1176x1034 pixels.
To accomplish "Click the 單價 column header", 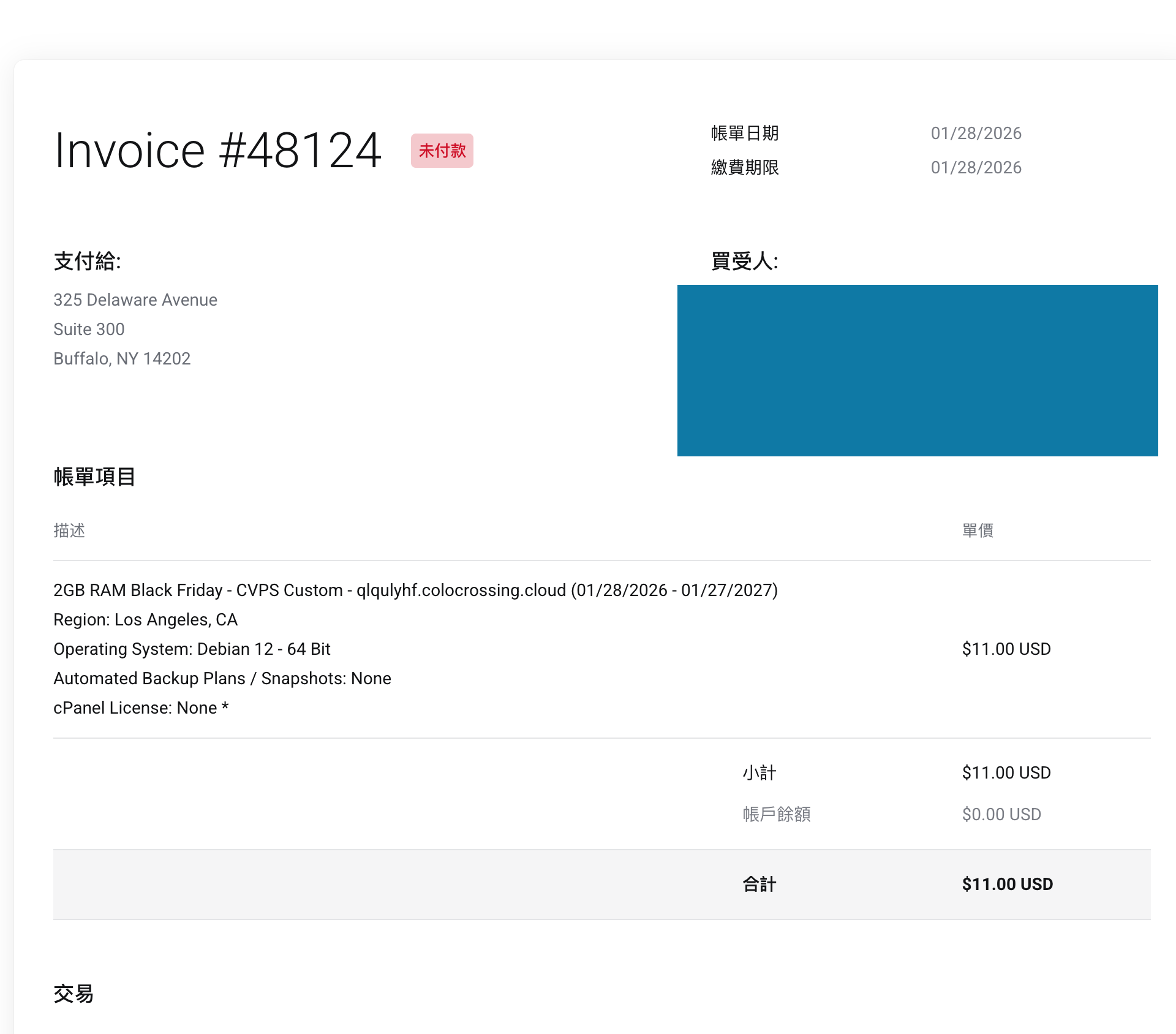I will coord(977,530).
